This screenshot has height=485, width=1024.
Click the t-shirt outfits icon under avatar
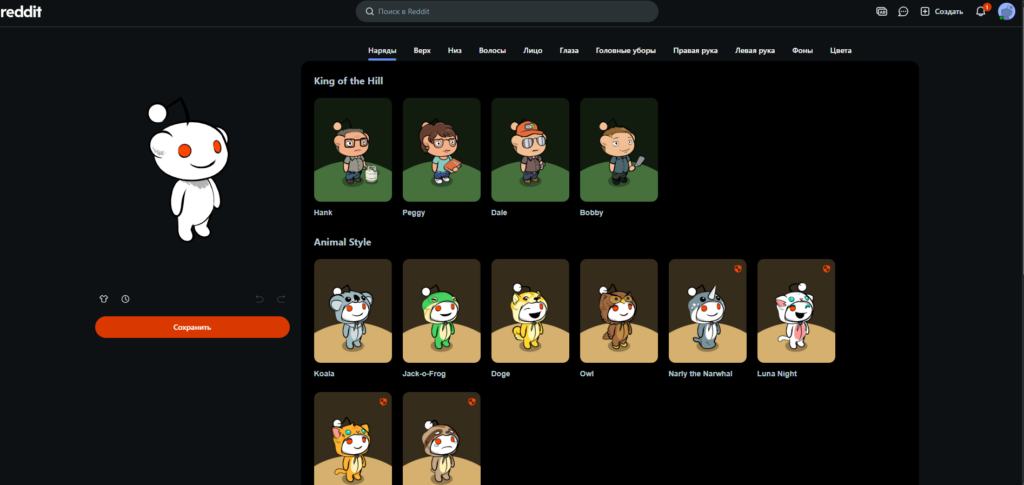(103, 299)
